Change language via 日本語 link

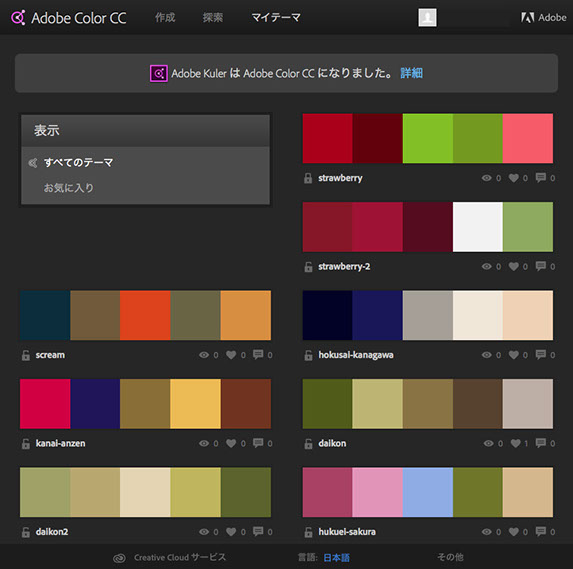coord(337,558)
